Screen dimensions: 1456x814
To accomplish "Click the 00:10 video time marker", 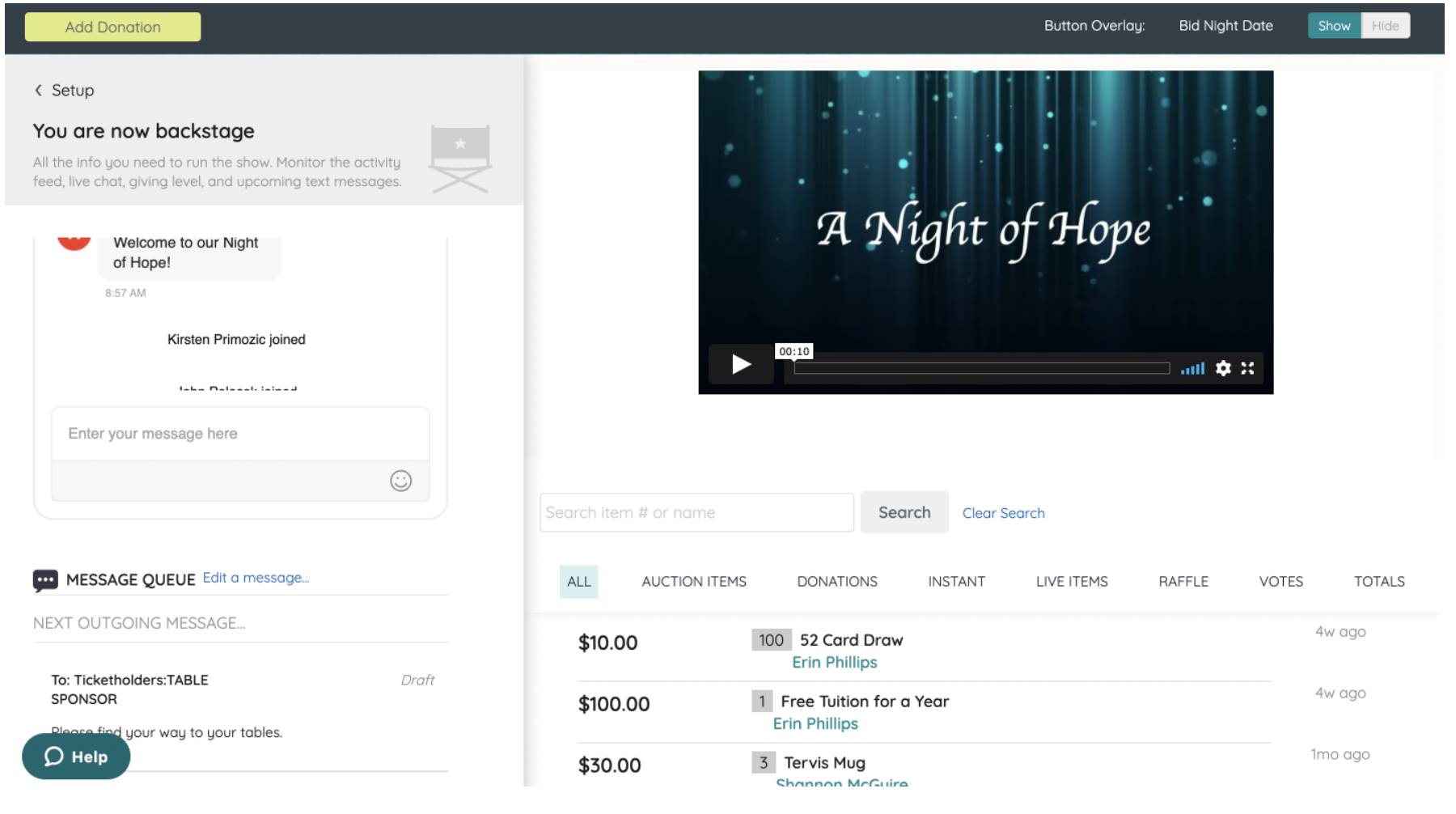I will click(794, 351).
